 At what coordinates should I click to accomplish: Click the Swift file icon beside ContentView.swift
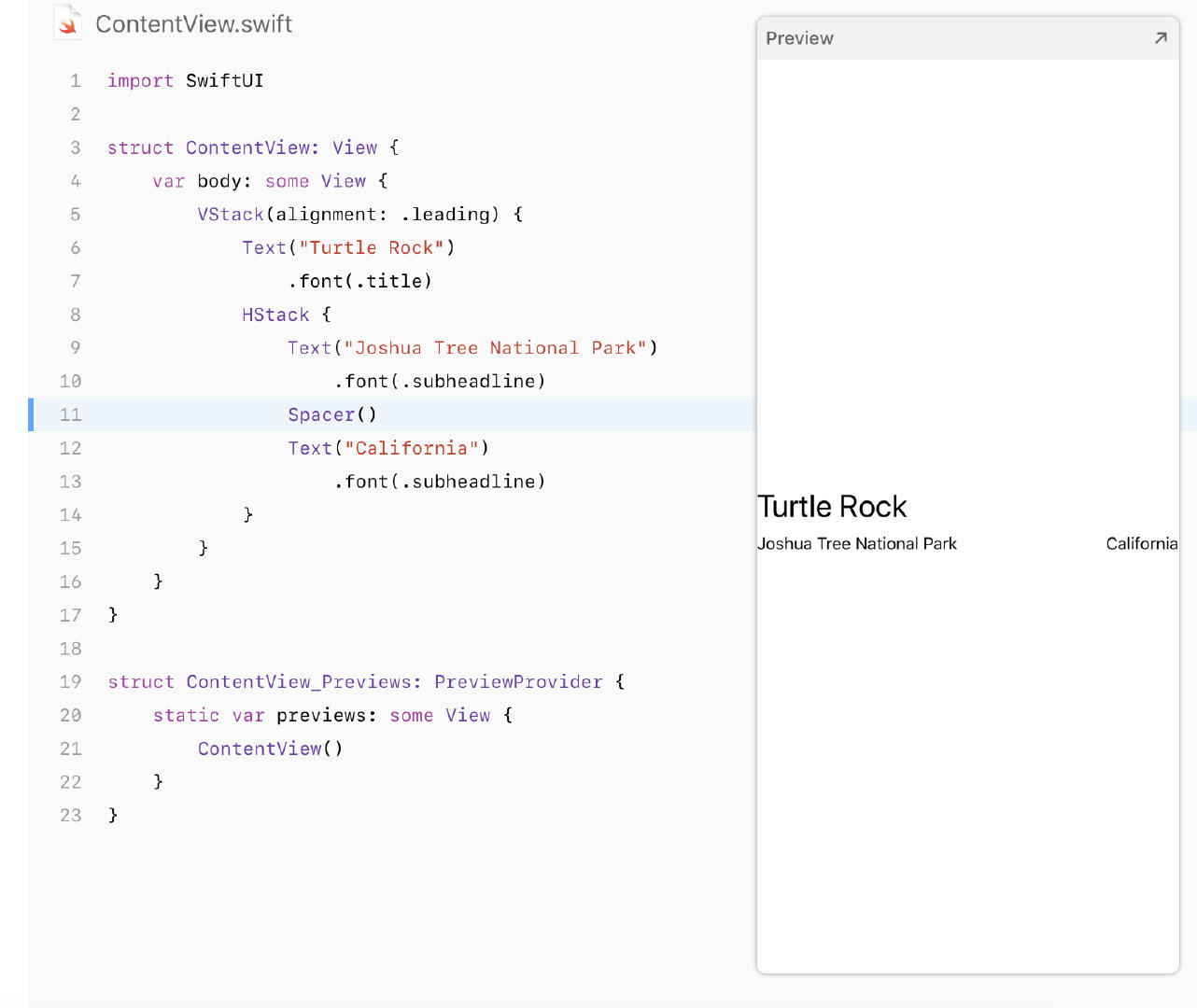66,22
